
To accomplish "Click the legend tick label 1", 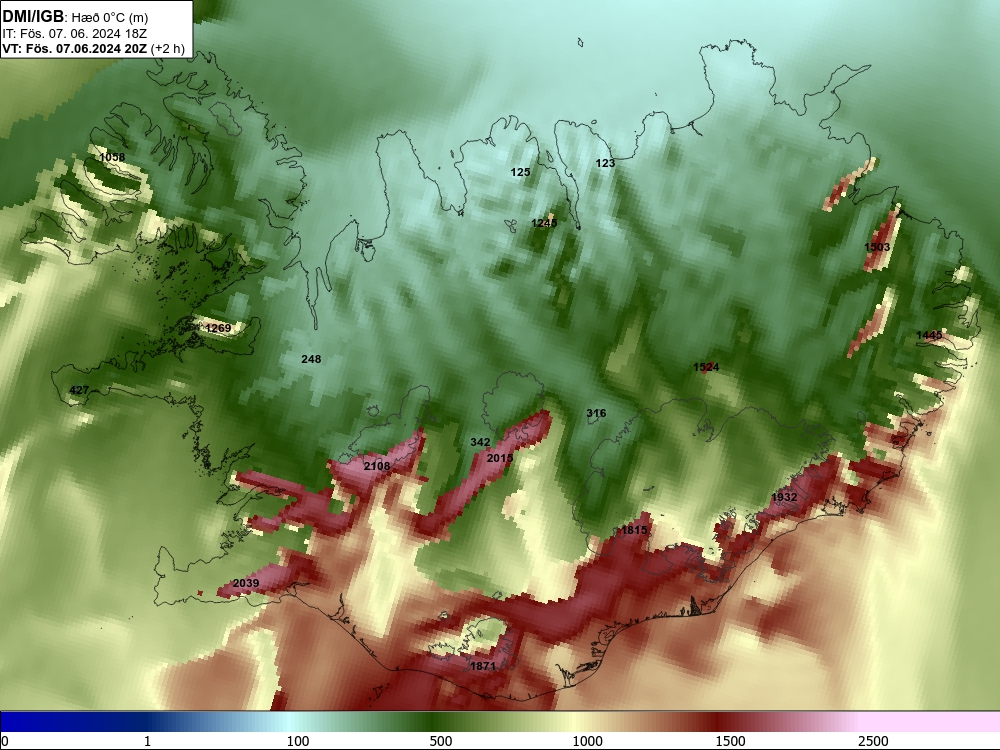I will 147,741.
